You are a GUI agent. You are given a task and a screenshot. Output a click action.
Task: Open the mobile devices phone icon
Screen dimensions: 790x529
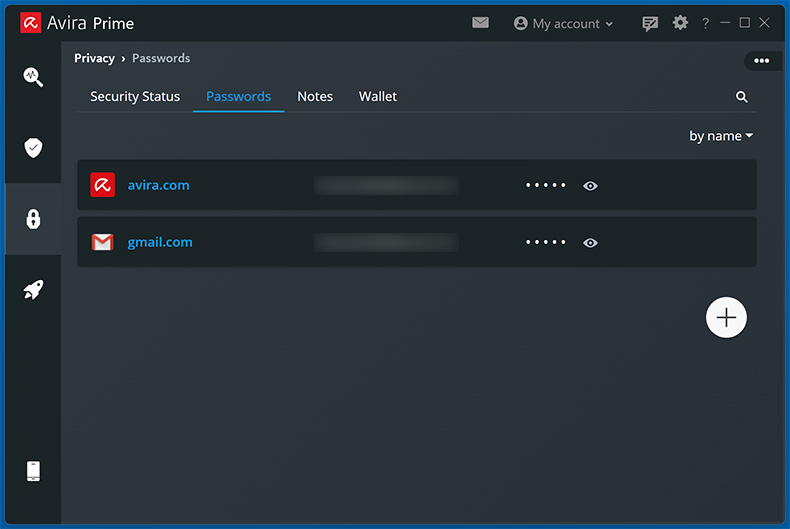click(x=33, y=471)
